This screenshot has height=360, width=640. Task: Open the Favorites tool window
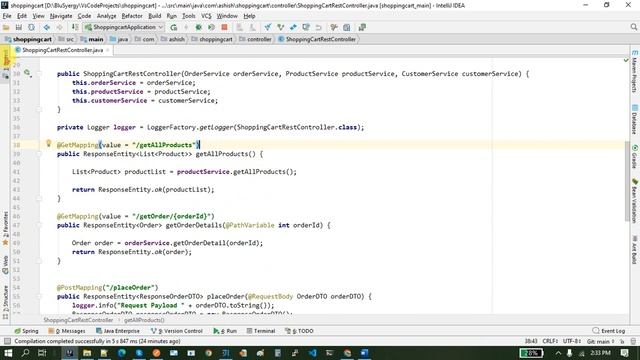click(x=5, y=229)
